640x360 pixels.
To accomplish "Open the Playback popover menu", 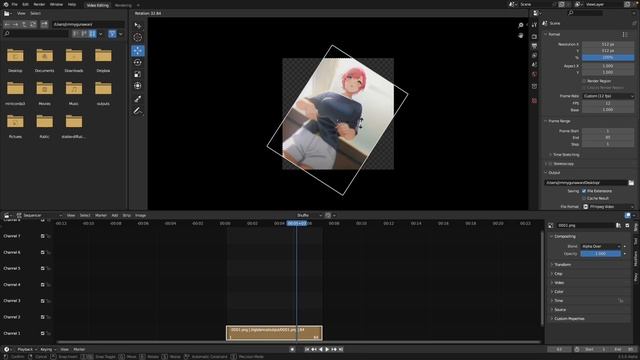I will (x=27, y=349).
